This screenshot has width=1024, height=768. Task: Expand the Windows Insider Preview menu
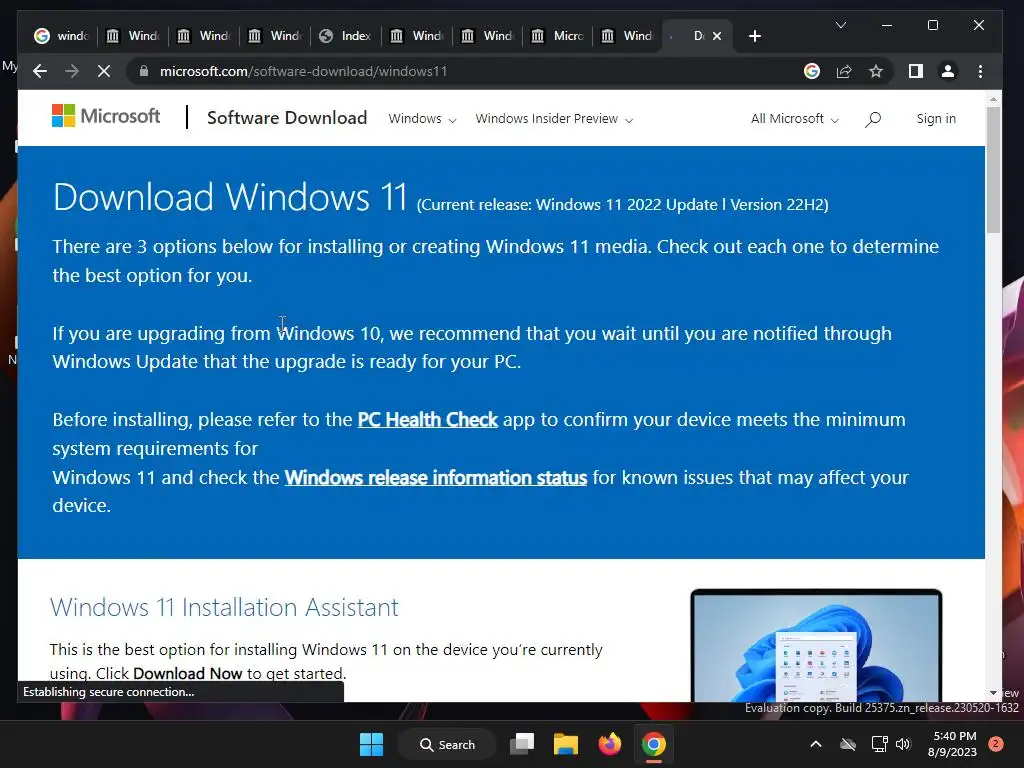554,119
